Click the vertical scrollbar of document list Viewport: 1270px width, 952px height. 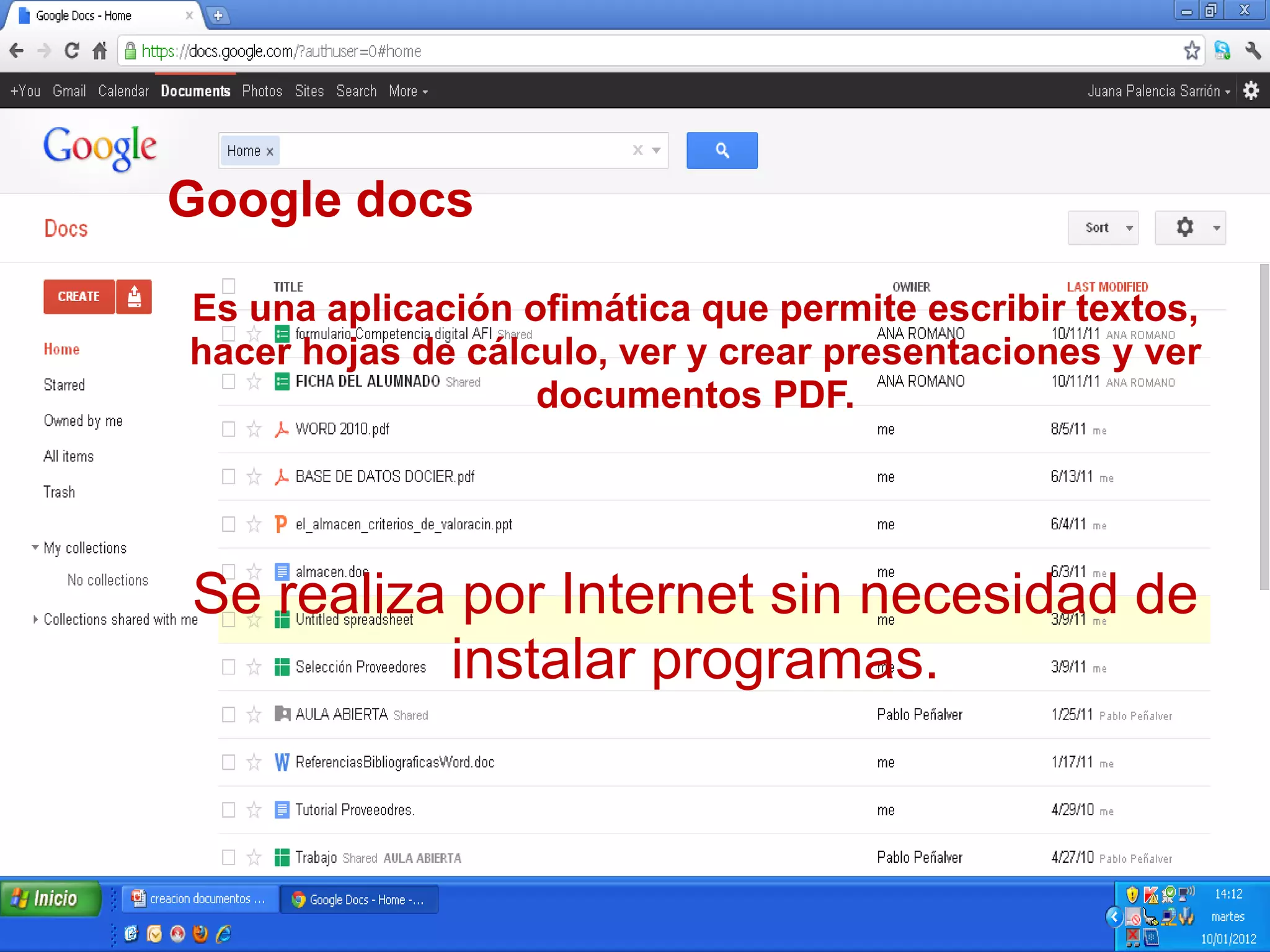[x=1264, y=428]
